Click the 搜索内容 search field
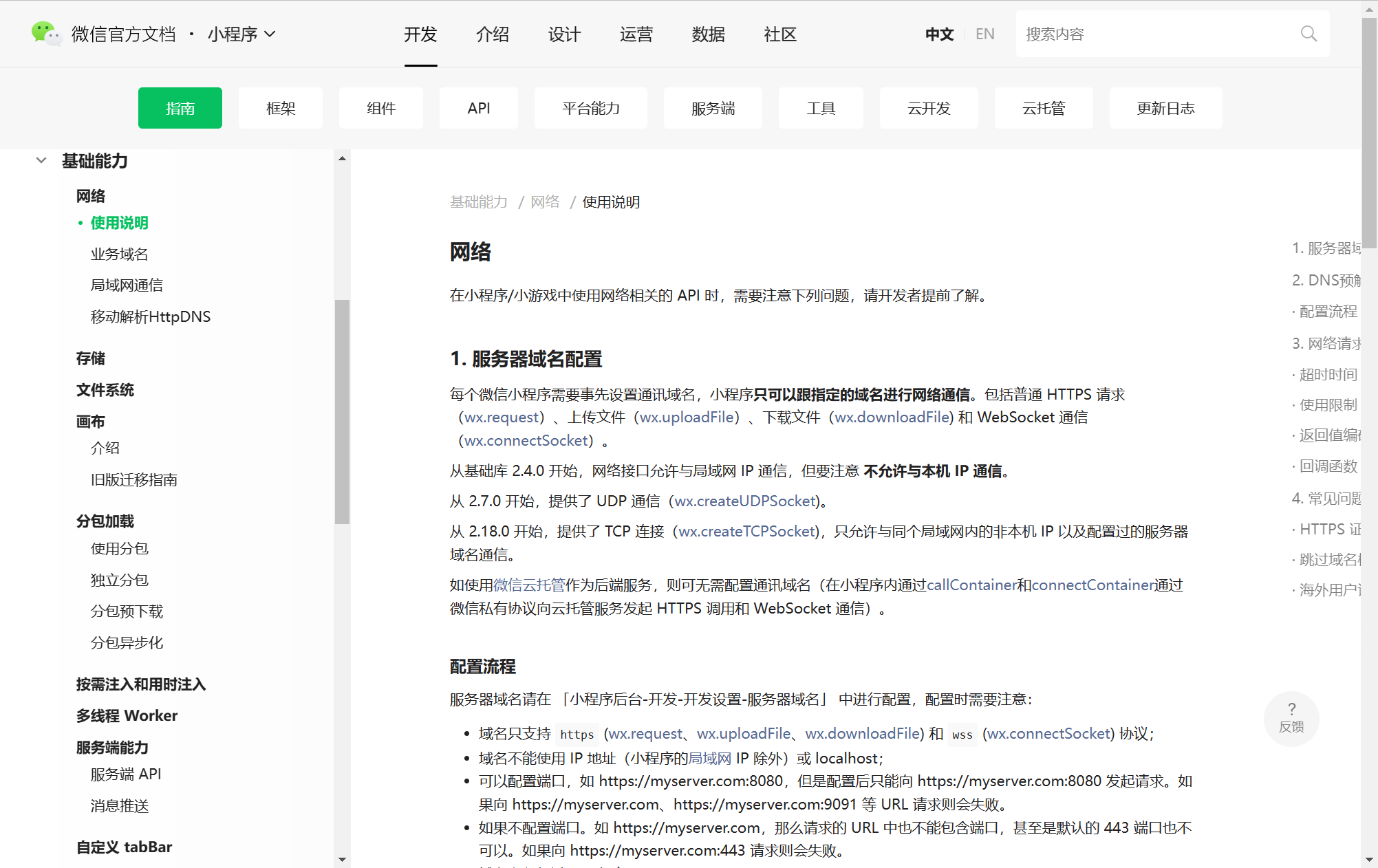The image size is (1378, 868). click(1156, 34)
